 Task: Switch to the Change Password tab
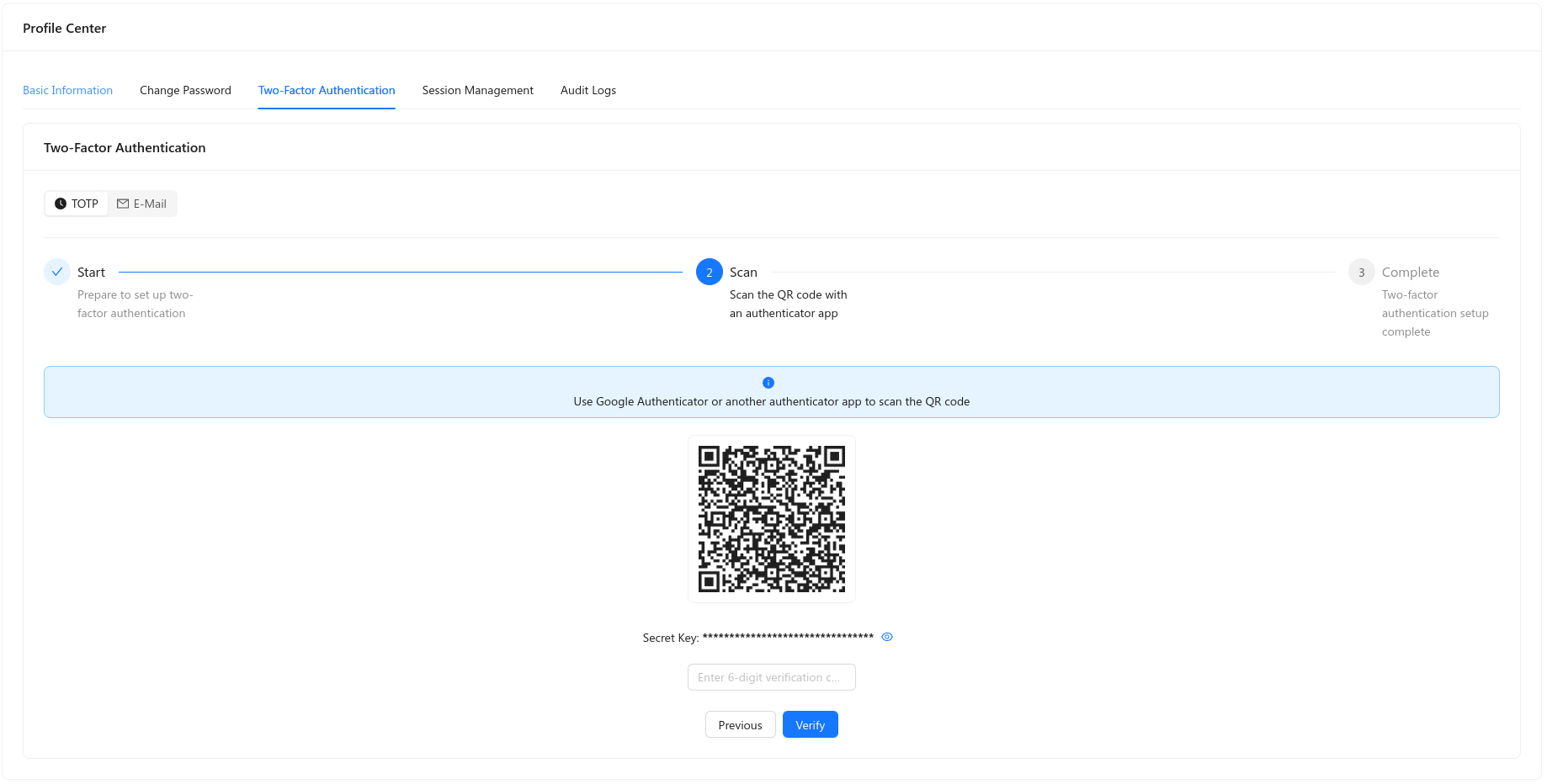pyautogui.click(x=185, y=90)
